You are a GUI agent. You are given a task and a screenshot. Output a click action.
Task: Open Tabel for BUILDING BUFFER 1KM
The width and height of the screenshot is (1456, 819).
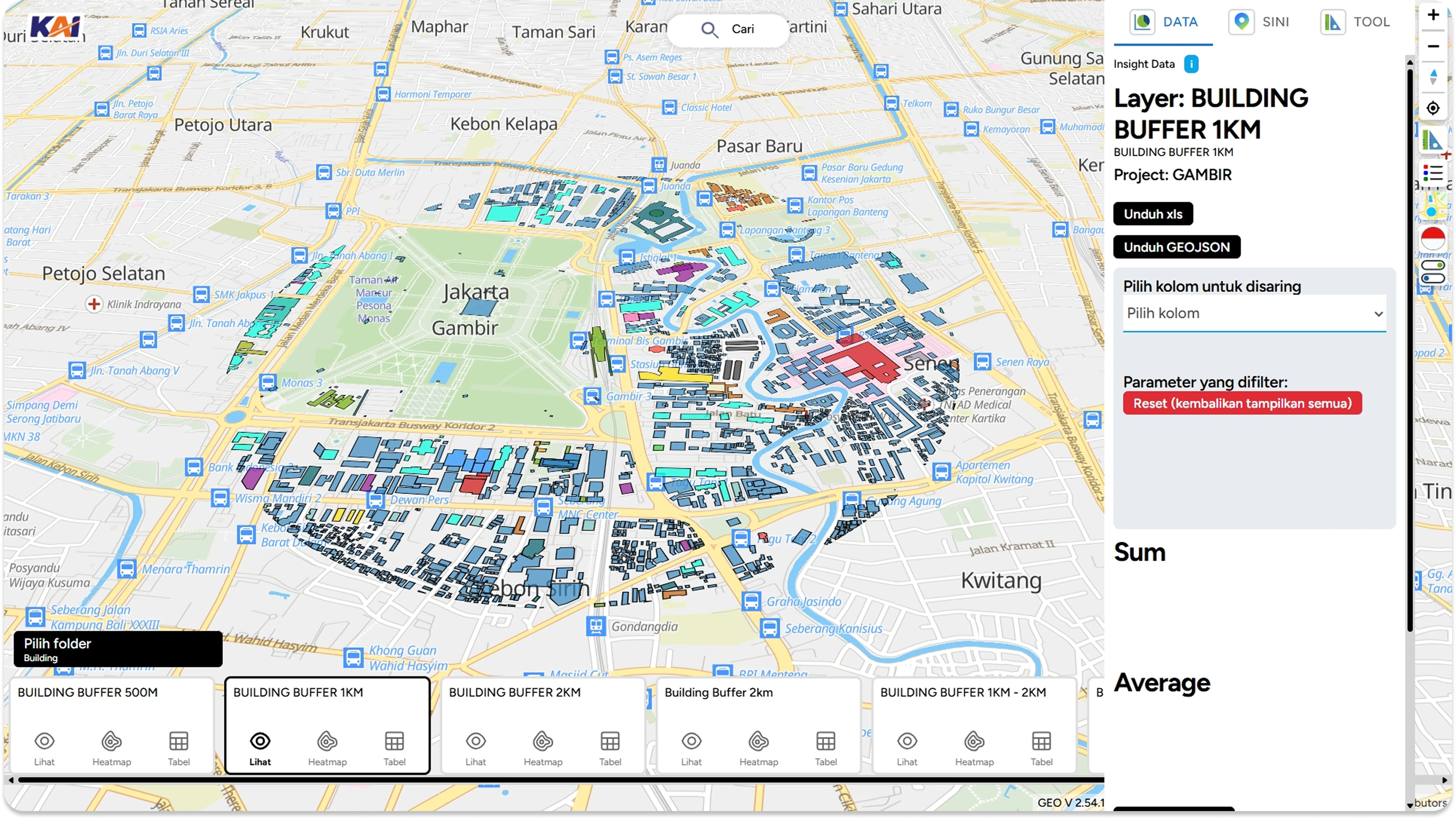click(x=394, y=748)
